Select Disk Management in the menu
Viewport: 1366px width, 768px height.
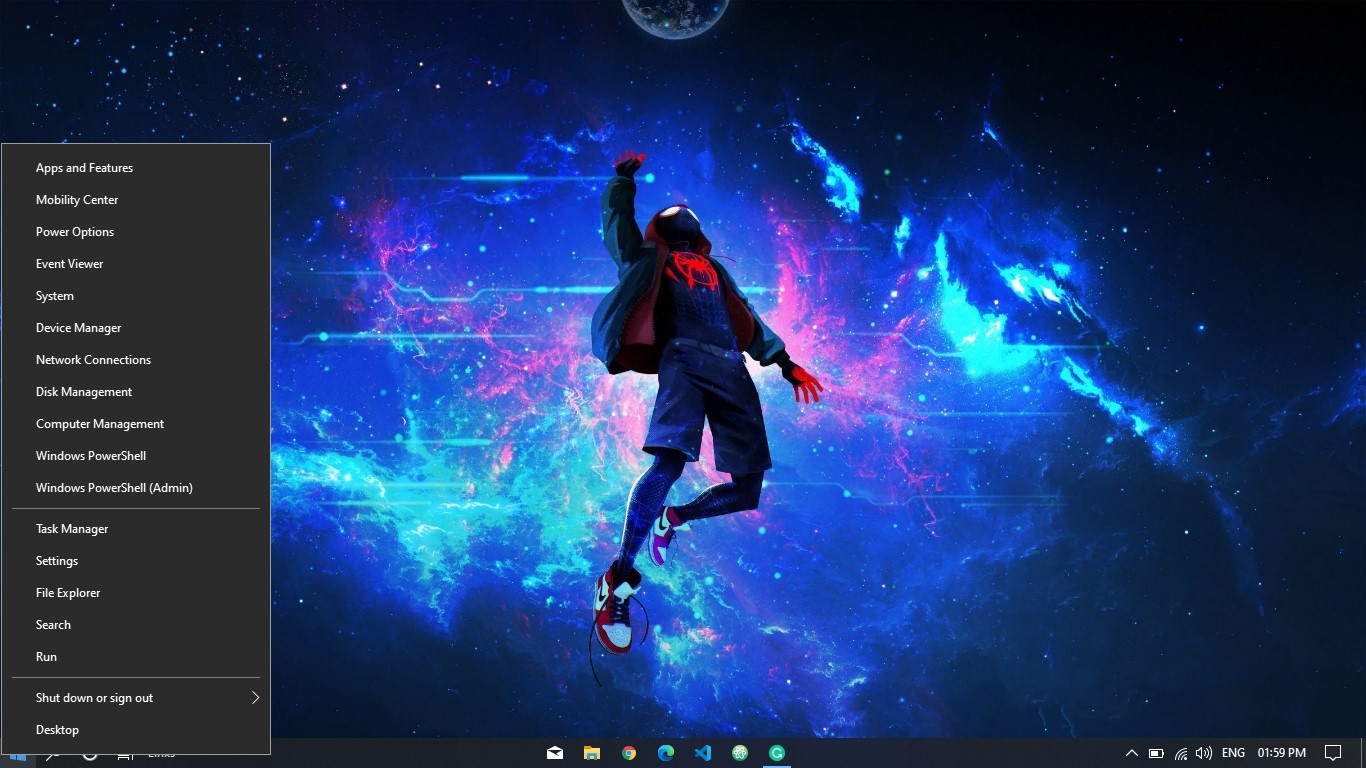pyautogui.click(x=136, y=392)
